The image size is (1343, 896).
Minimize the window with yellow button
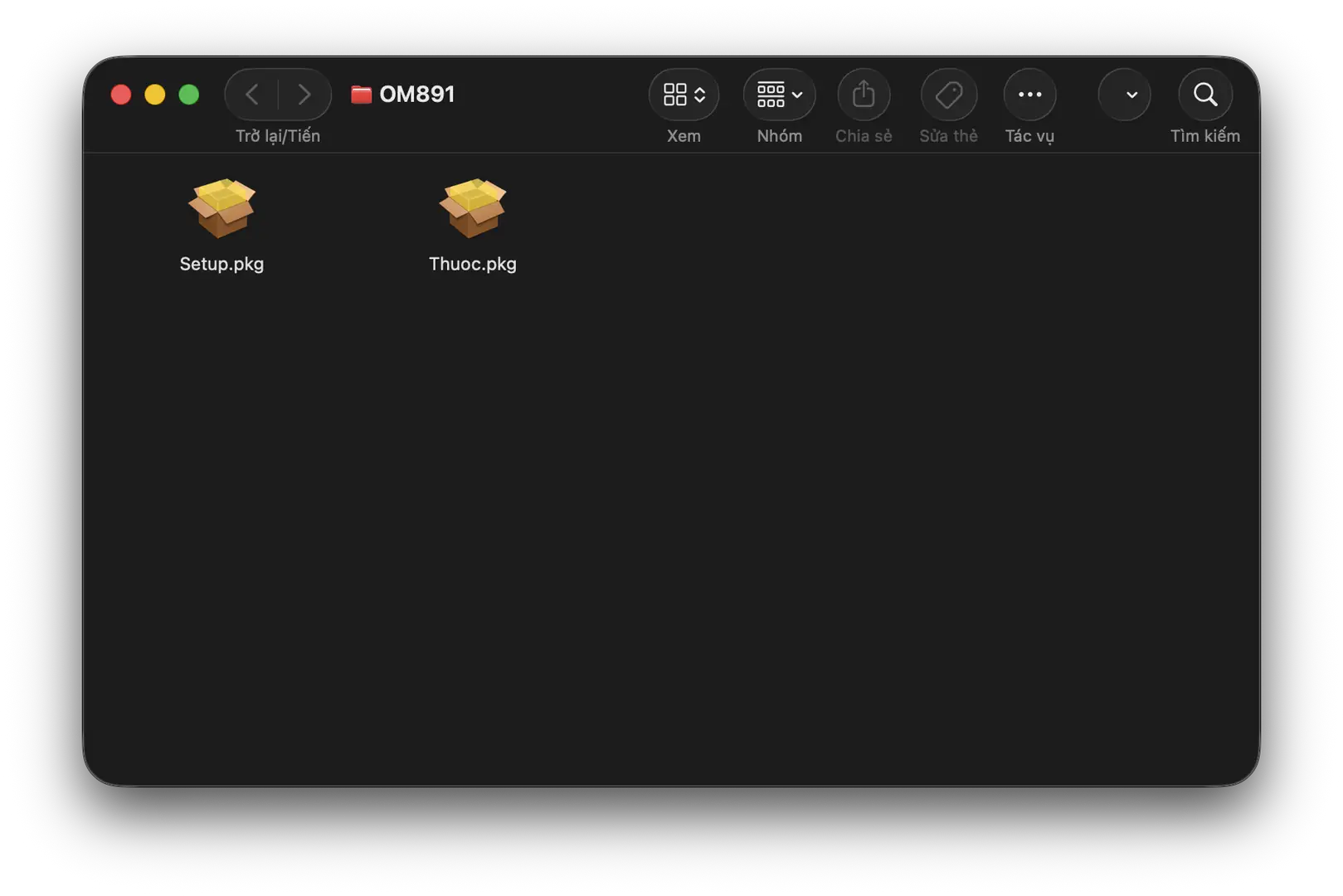click(x=155, y=95)
